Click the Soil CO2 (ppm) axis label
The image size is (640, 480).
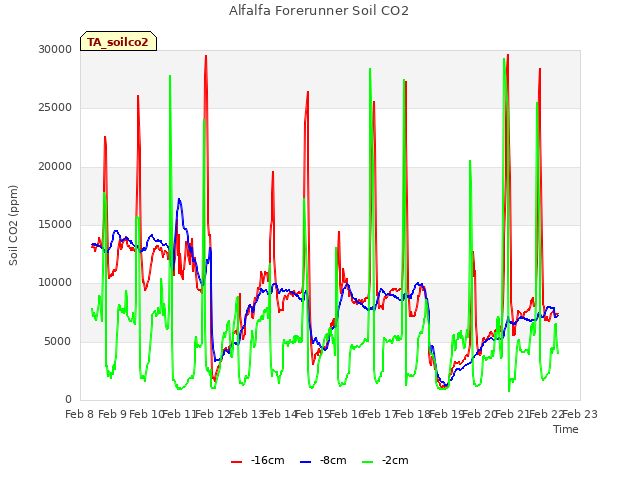pyautogui.click(x=13, y=225)
